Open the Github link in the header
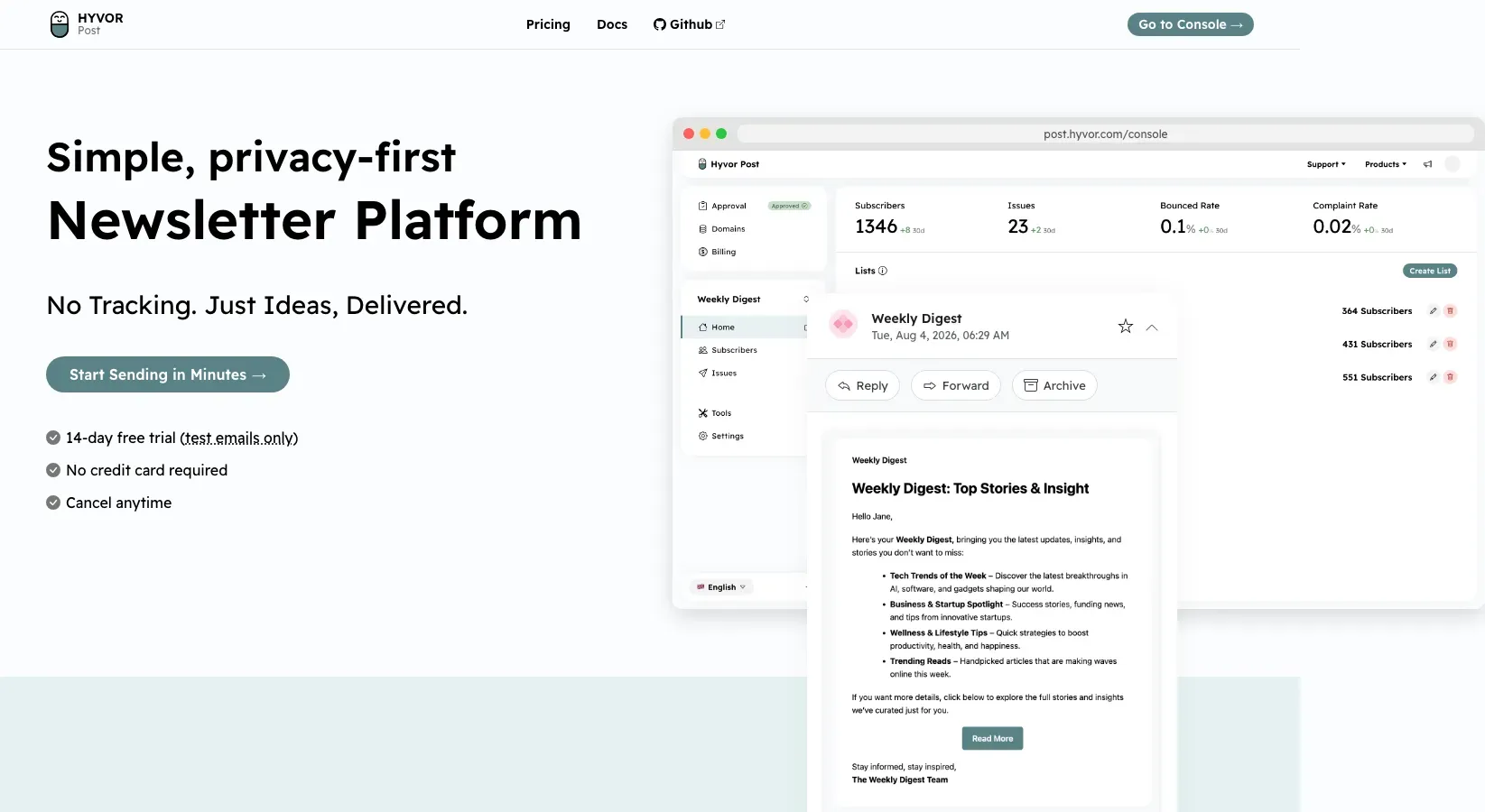The width and height of the screenshot is (1485, 812). coord(689,24)
